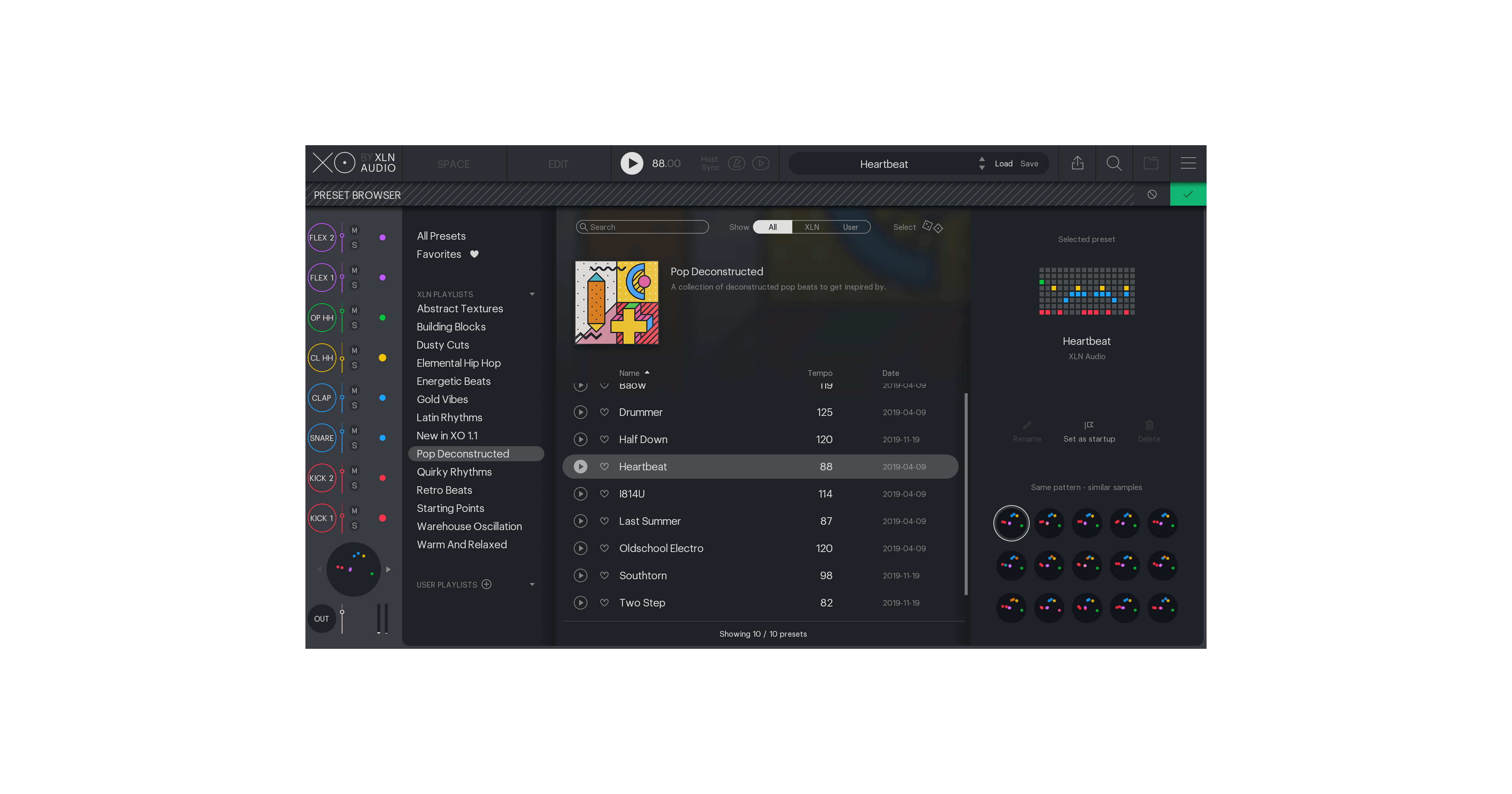Switch to the EDIT tab
The image size is (1512, 794).
558,164
